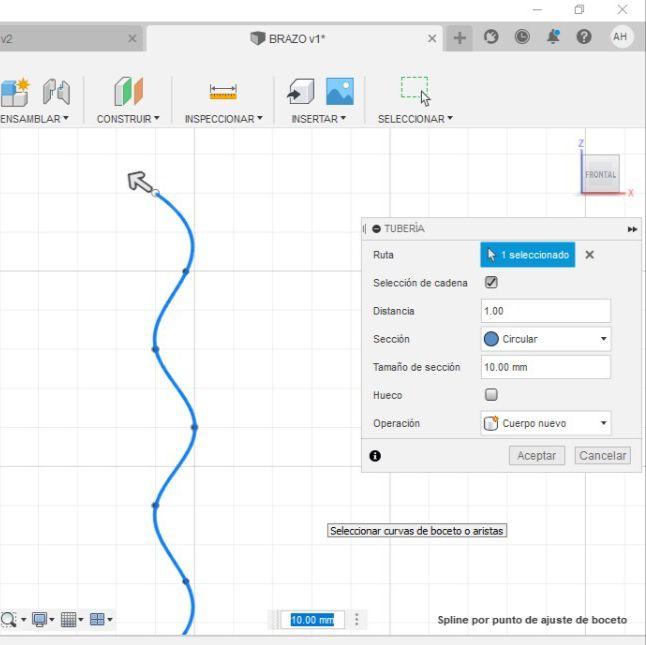
Task: Open the job status clock icon
Action: pos(522,37)
